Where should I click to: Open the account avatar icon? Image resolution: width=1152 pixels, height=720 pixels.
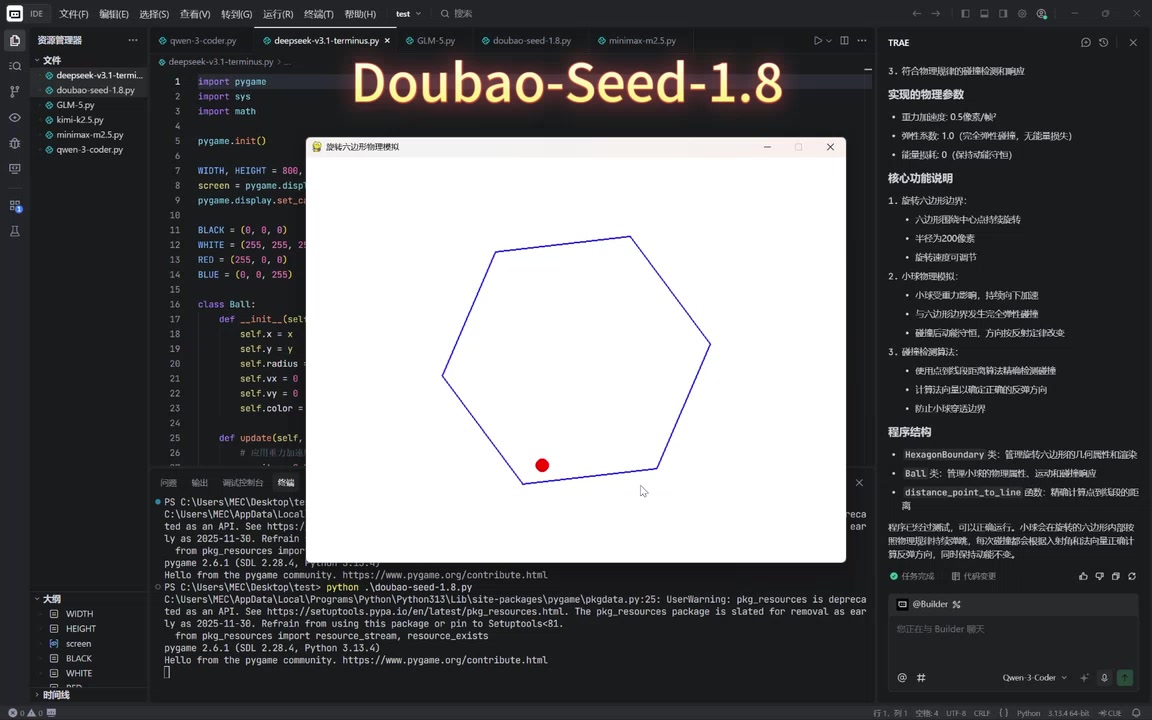1041,13
